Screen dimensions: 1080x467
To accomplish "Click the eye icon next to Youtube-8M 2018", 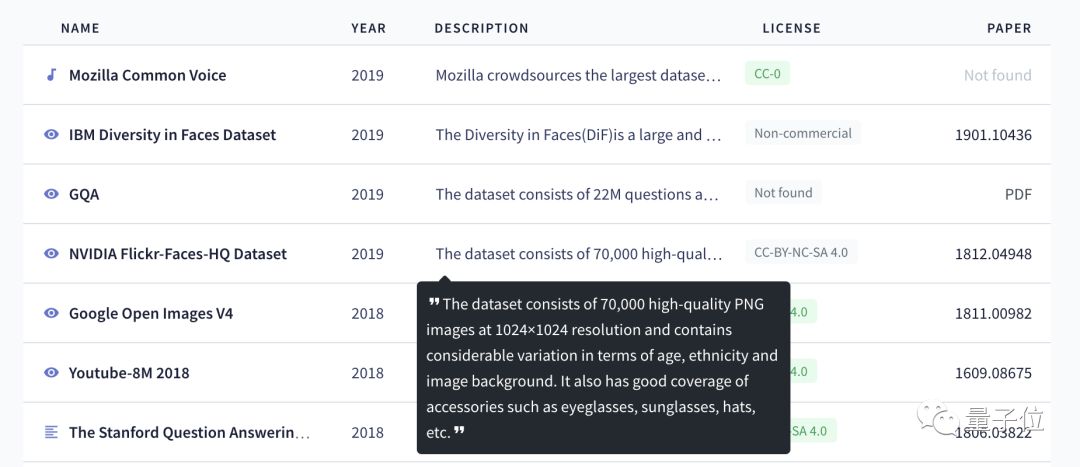I will [x=51, y=373].
